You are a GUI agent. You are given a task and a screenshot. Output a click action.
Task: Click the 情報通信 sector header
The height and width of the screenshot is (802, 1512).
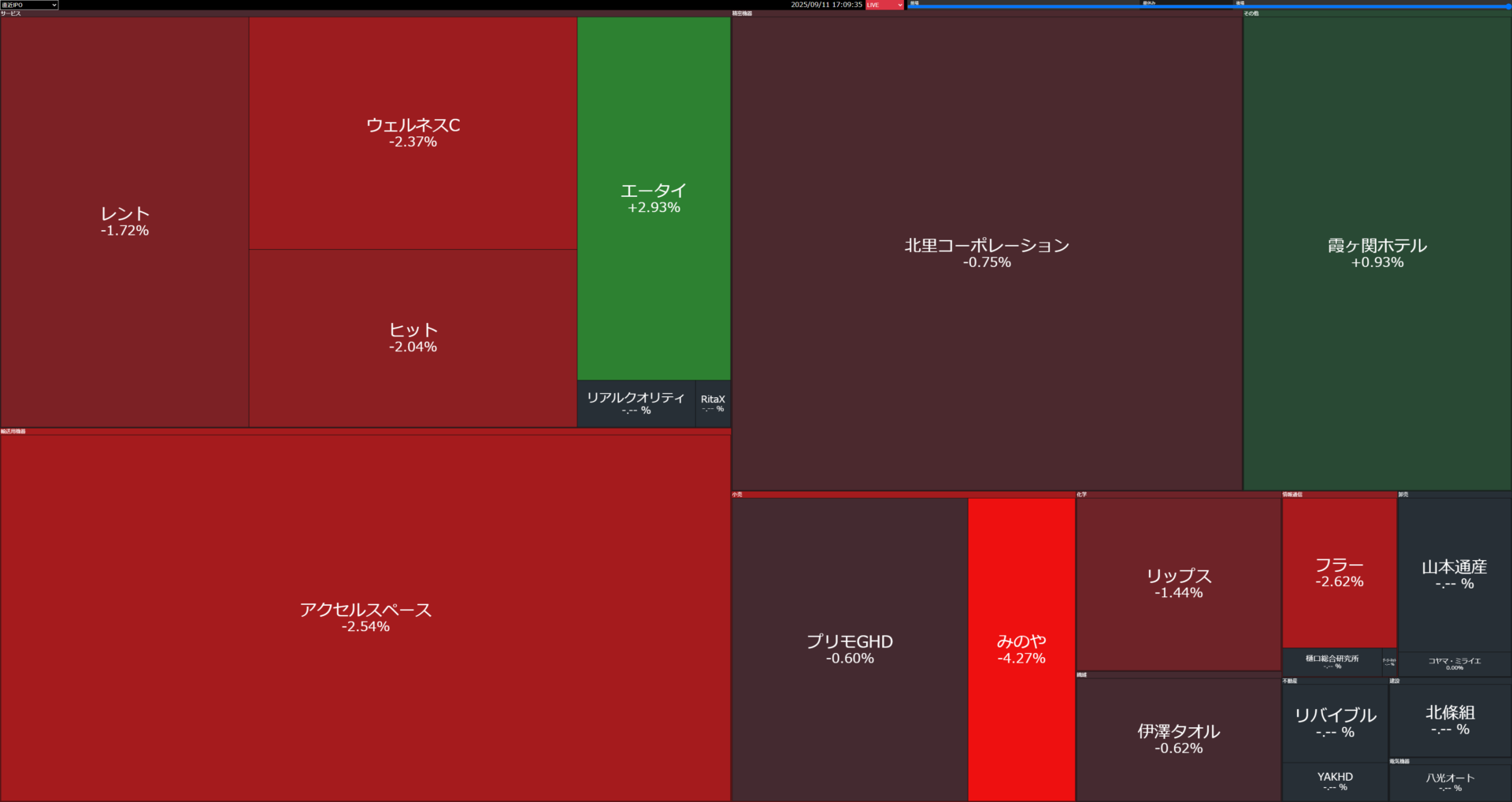pos(1340,495)
